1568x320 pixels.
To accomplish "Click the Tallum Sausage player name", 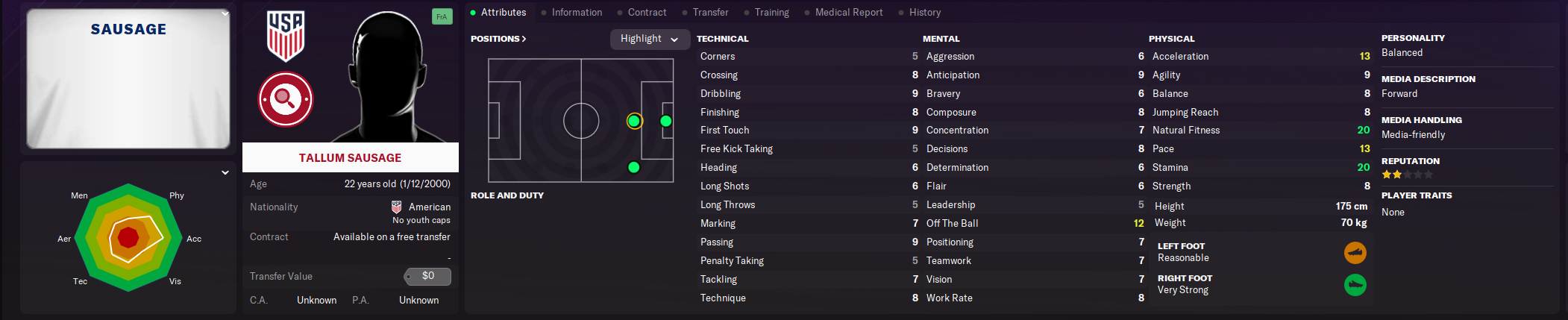I will [350, 158].
